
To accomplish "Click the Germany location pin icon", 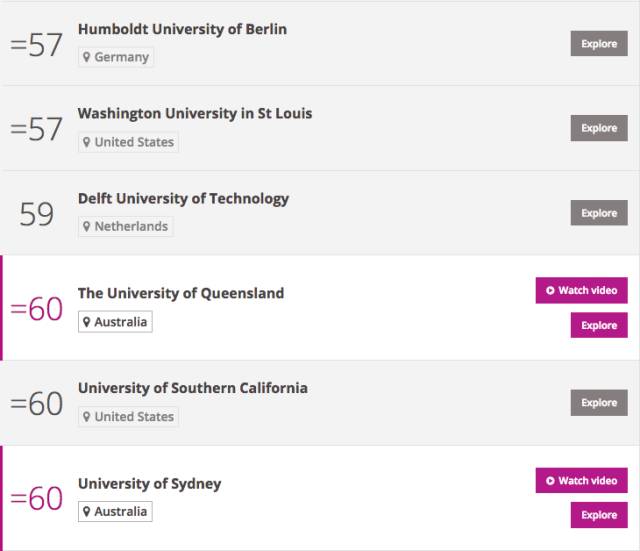I will (x=87, y=58).
